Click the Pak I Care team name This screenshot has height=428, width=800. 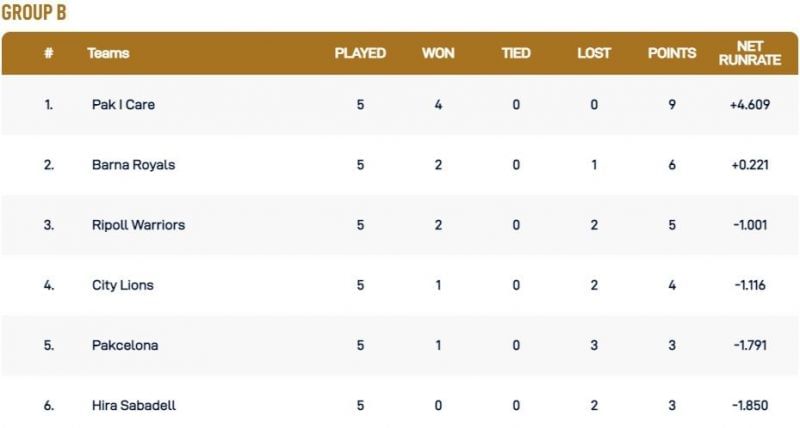tap(123, 104)
